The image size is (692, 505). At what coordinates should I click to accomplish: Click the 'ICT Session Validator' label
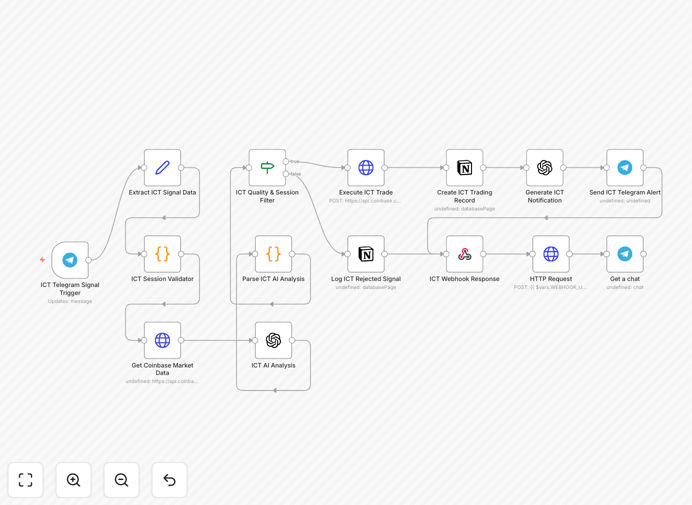click(162, 279)
